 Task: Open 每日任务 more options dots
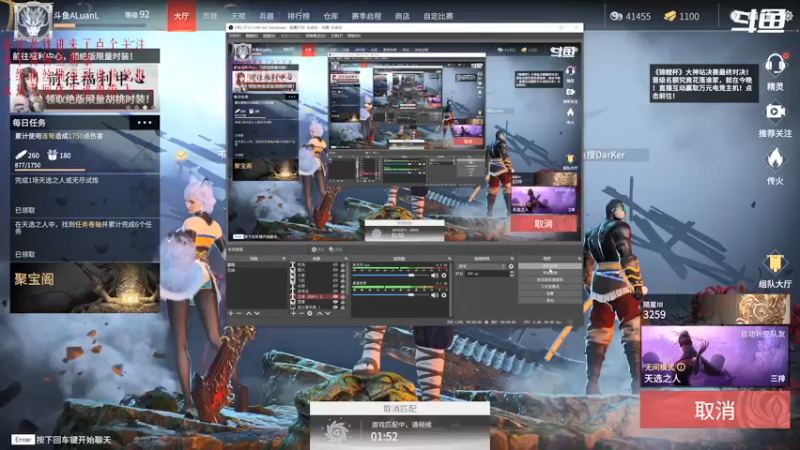point(144,122)
